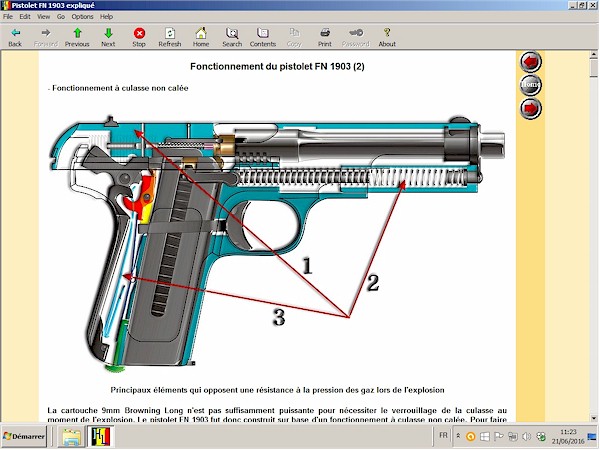Click the volume speaker icon in the tray
The image size is (600, 450).
click(527, 437)
